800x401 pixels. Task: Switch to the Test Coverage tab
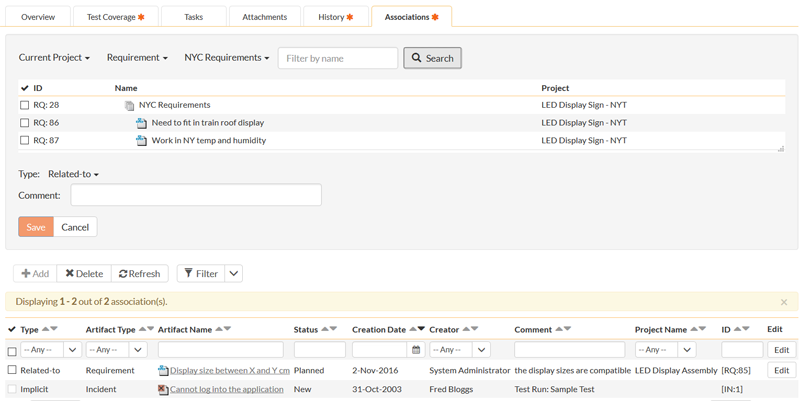[x=115, y=17]
